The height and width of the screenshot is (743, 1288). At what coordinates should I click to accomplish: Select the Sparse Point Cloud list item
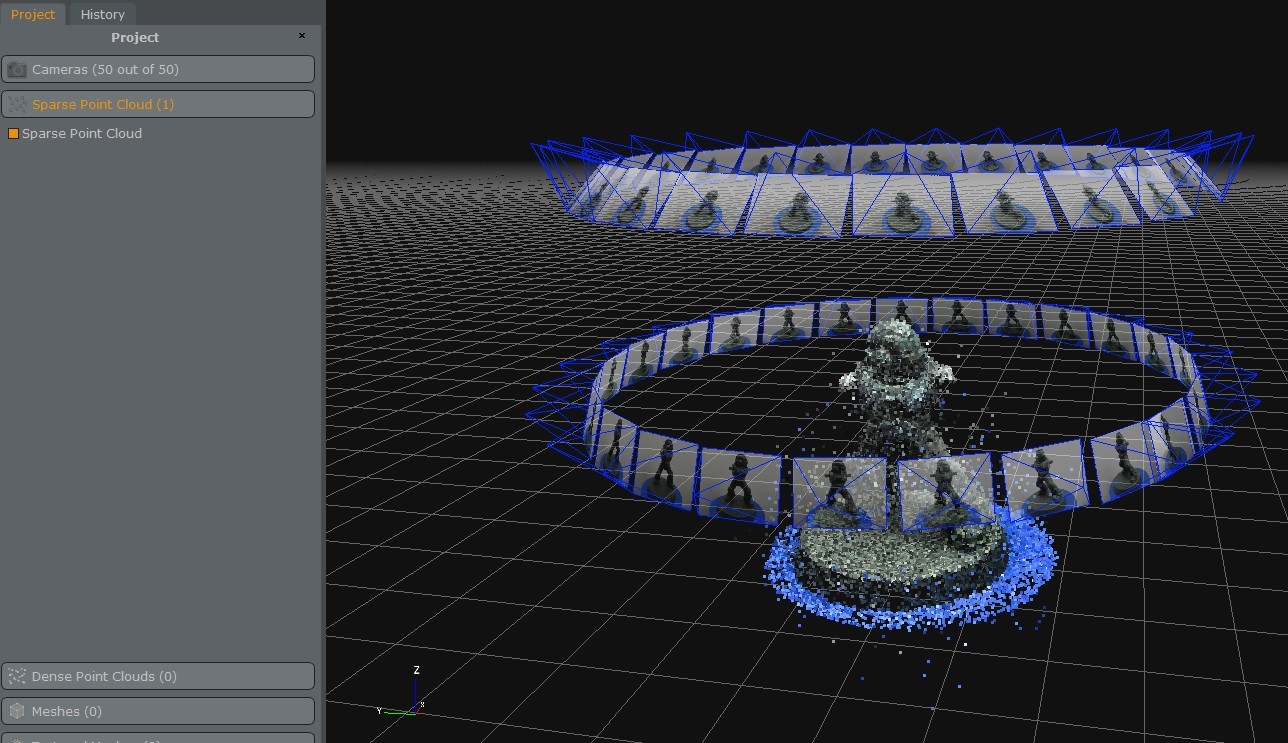click(82, 133)
